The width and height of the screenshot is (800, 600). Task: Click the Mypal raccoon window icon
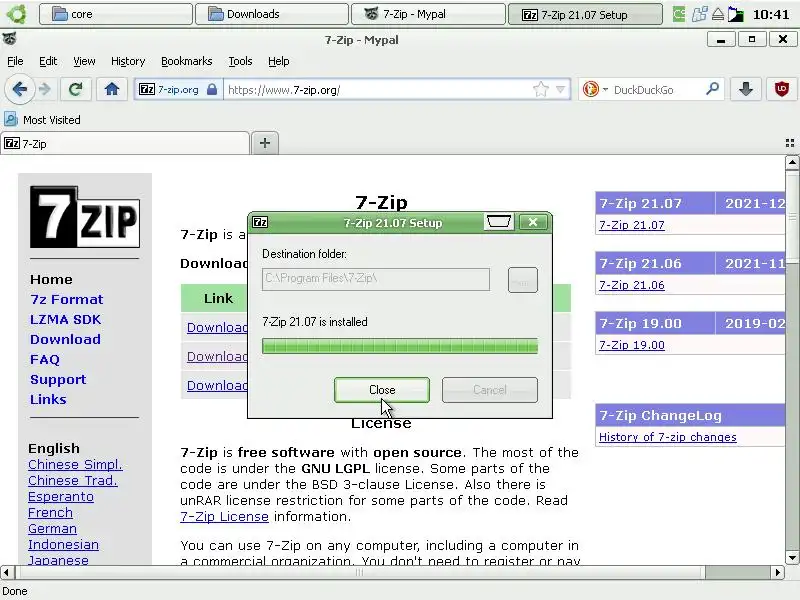click(9, 38)
